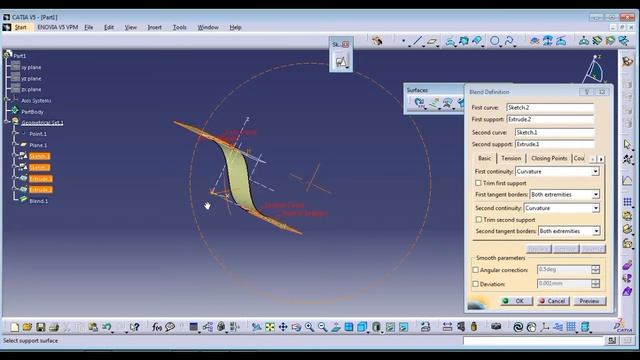This screenshot has width=640, height=360.
Task: Click the 3D compass in the viewport corner
Action: 595,69
